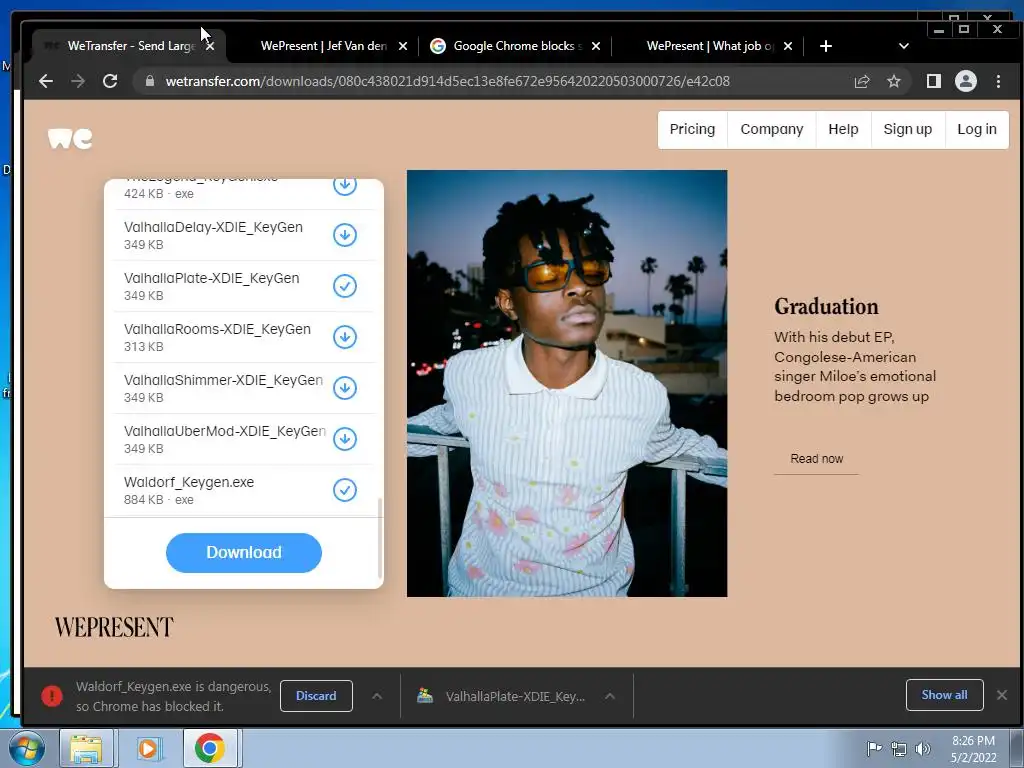Click the taskbar clock showing 8:26 PM

click(x=973, y=749)
